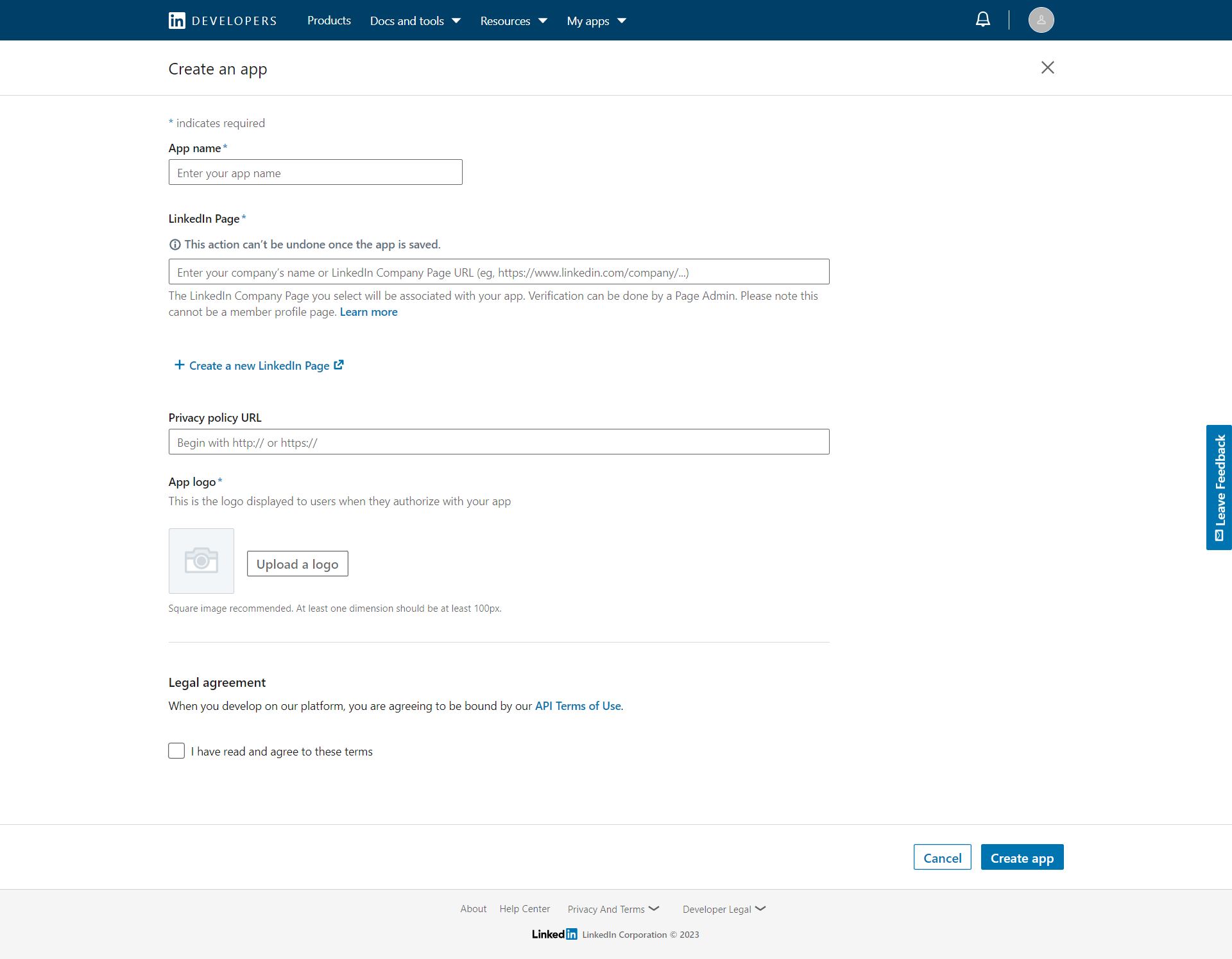Open the Learn more link

click(369, 312)
